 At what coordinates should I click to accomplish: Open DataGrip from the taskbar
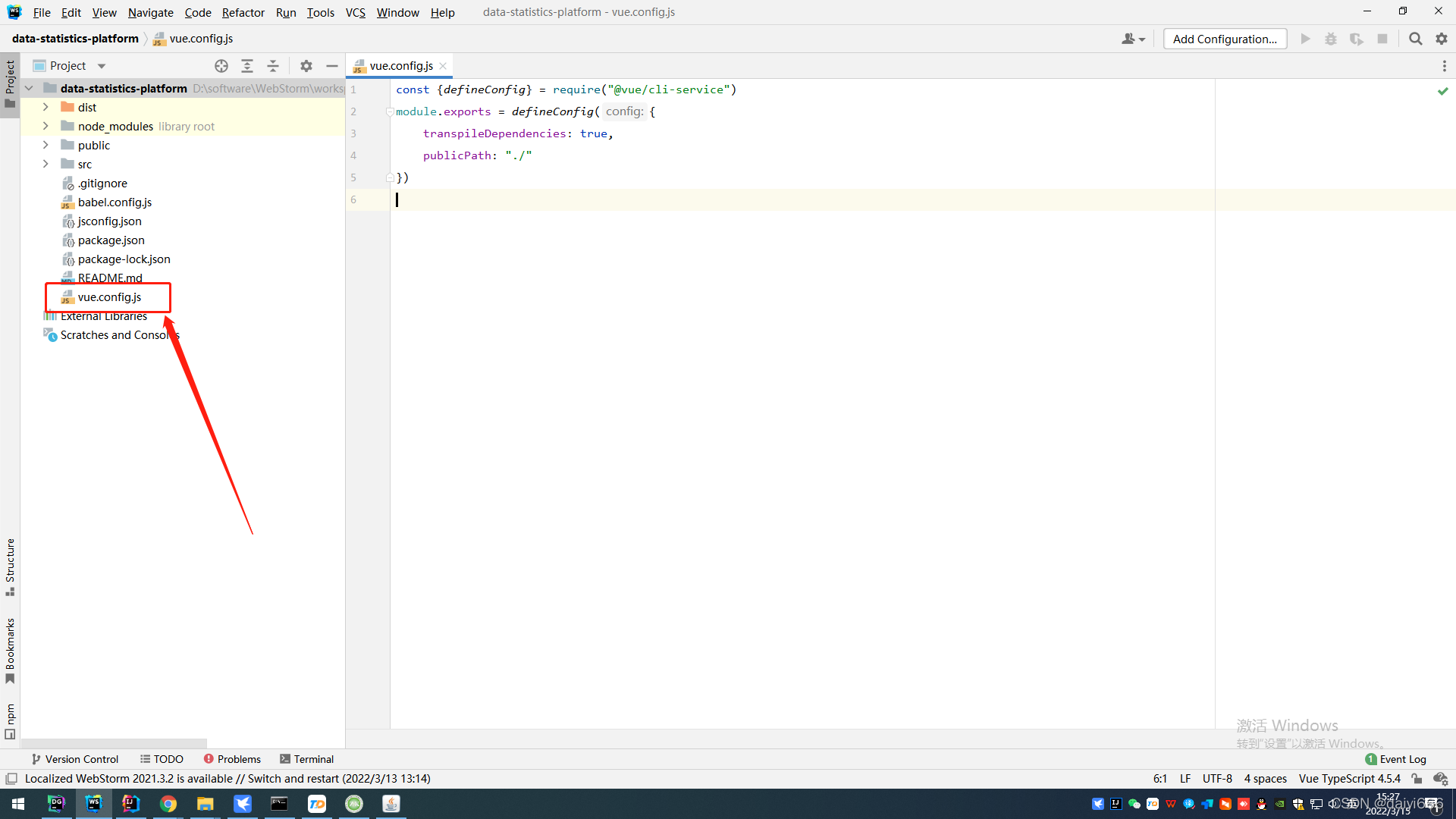57,804
